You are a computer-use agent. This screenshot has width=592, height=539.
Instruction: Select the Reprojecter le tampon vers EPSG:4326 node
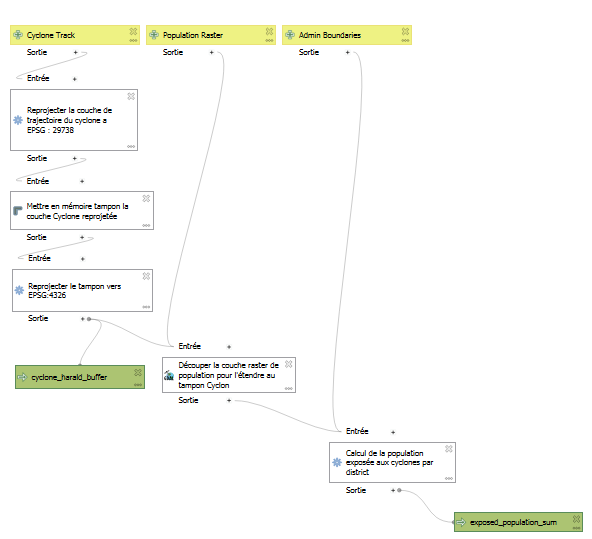(82, 291)
